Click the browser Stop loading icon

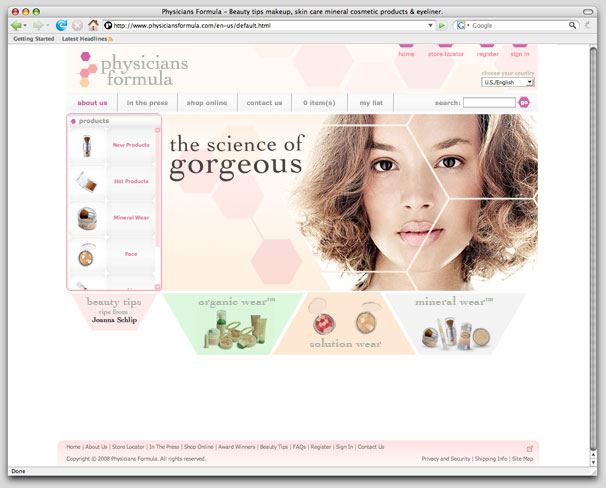click(77, 25)
